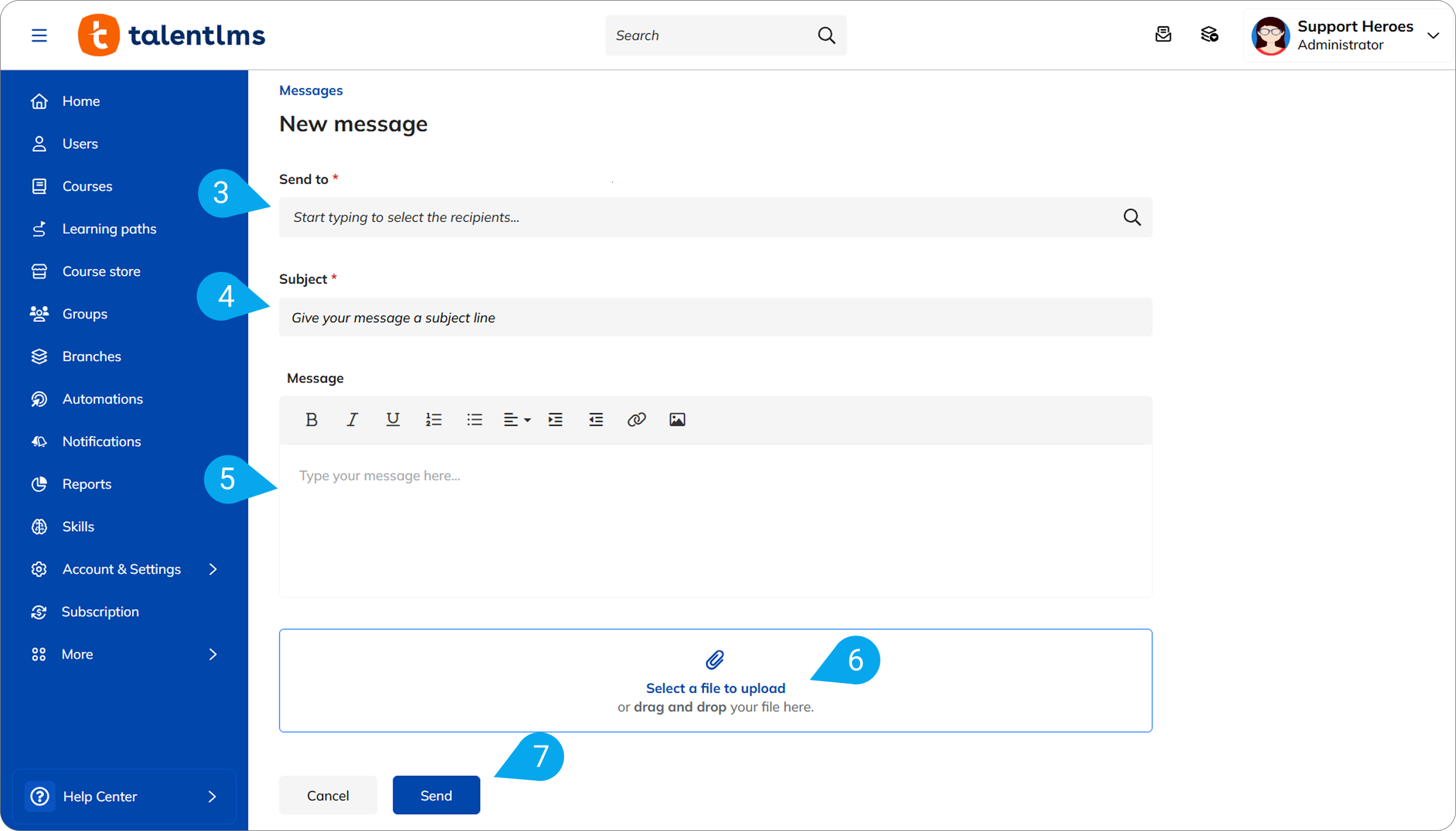
Task: Insert an image into the message
Action: click(677, 419)
